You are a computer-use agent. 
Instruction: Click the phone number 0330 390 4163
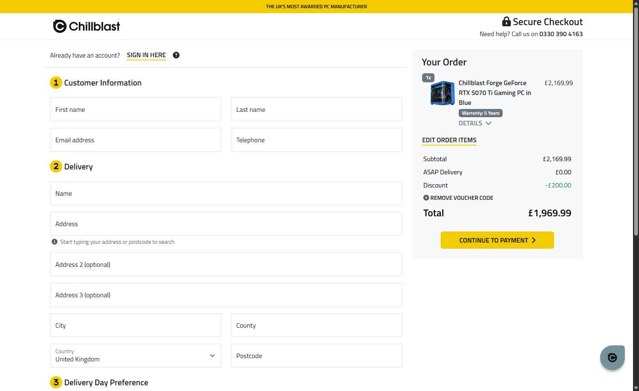(561, 34)
